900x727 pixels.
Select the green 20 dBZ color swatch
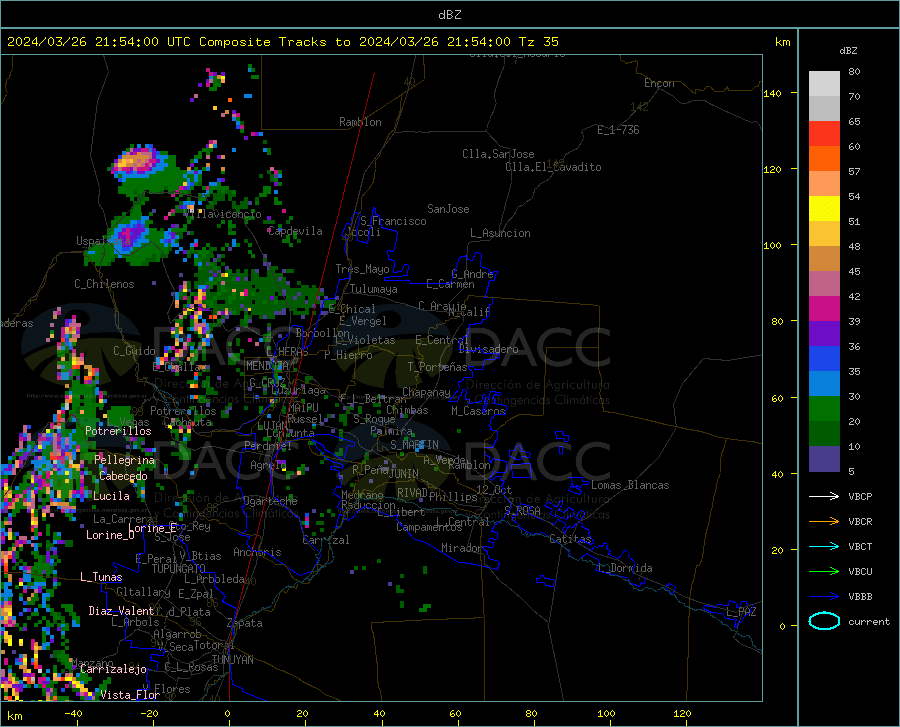[824, 409]
